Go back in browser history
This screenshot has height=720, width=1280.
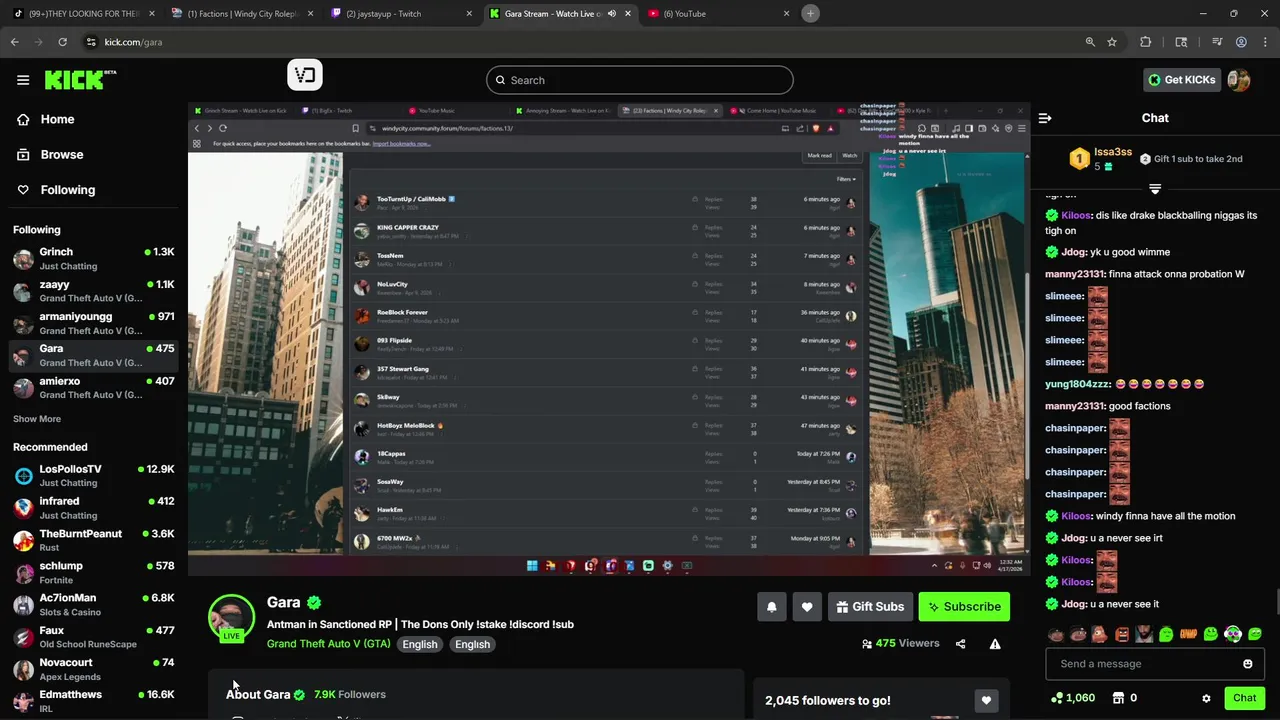[x=14, y=42]
